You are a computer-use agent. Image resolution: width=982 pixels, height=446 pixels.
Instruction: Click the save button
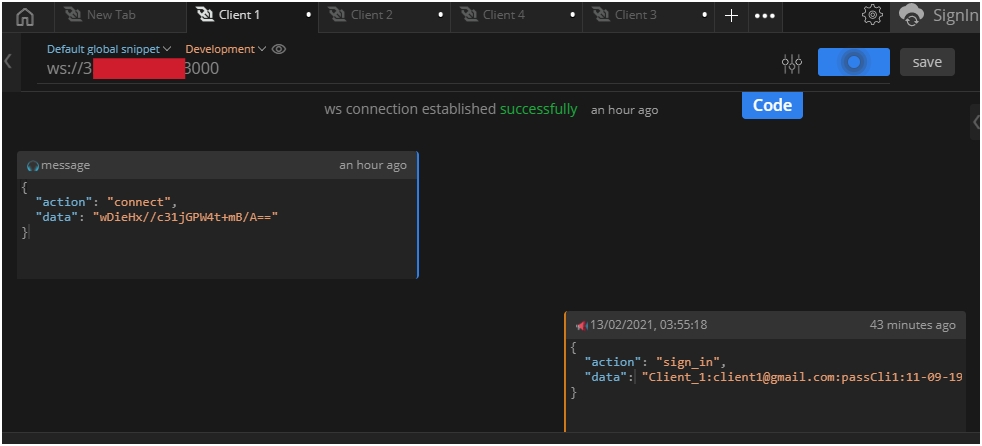point(927,62)
